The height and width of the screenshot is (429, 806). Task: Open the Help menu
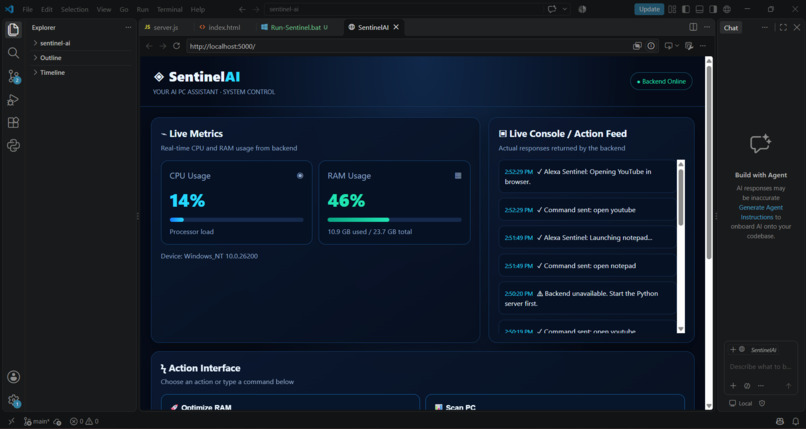tap(197, 9)
